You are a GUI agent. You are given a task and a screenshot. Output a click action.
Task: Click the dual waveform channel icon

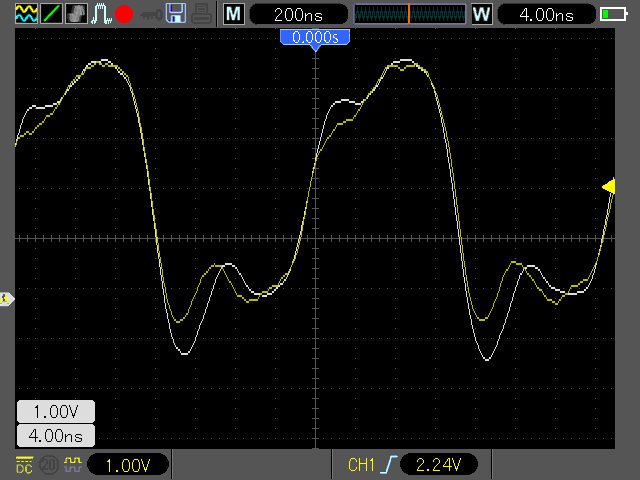point(27,13)
